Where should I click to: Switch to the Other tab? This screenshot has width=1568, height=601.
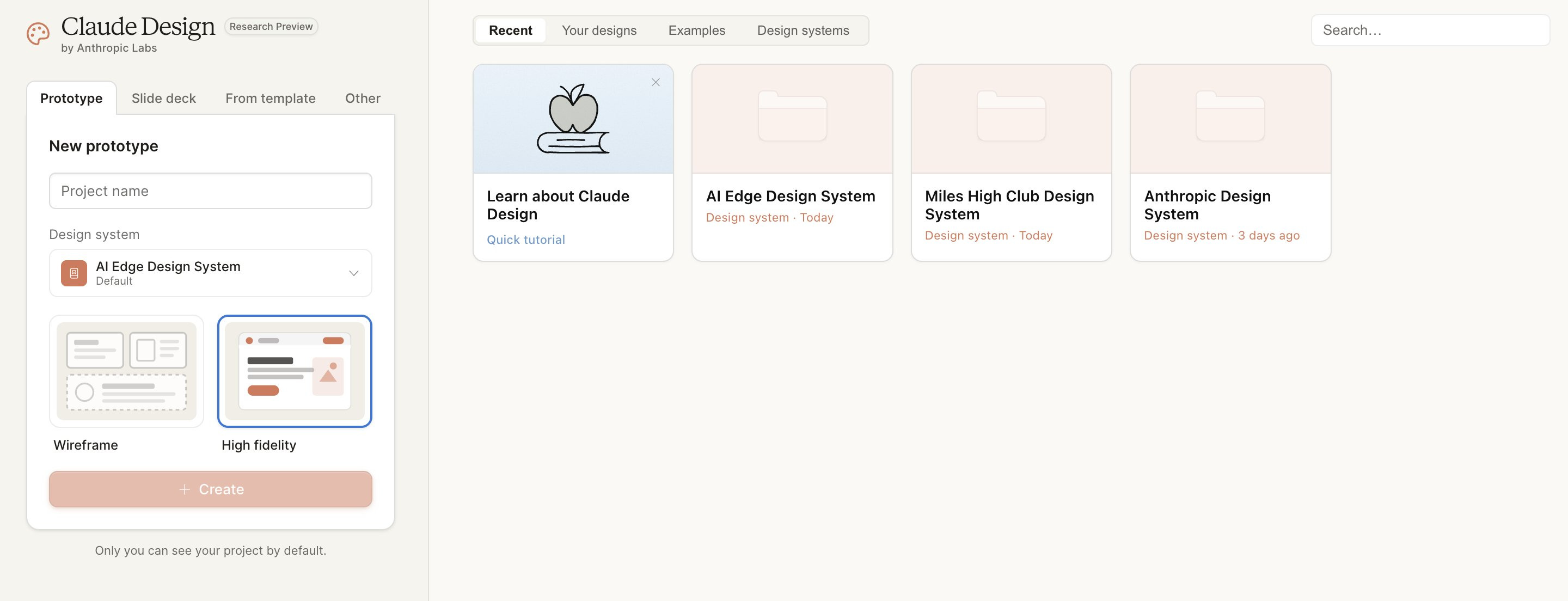click(x=363, y=99)
